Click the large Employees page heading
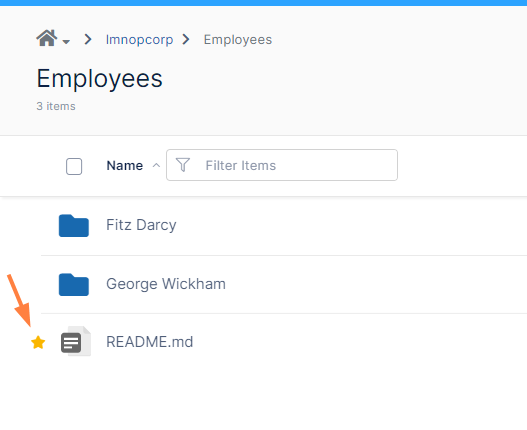The image size is (527, 430). [x=99, y=79]
